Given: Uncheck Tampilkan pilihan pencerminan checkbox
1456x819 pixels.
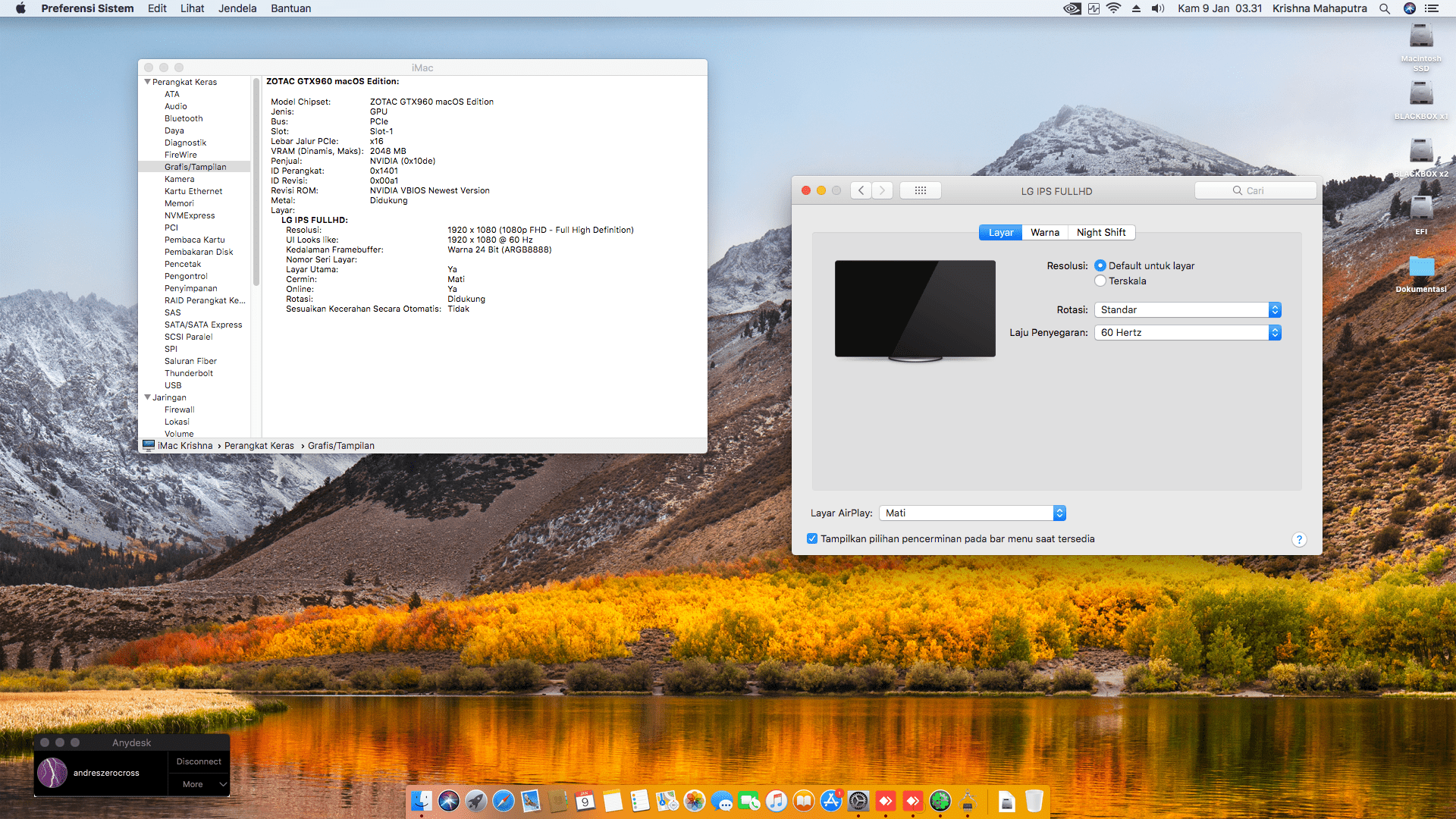Looking at the screenshot, I should (x=812, y=538).
